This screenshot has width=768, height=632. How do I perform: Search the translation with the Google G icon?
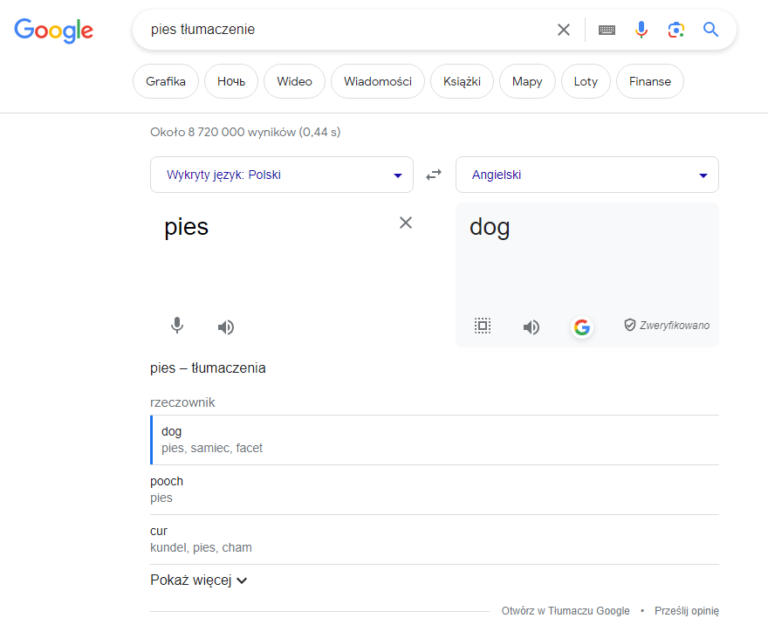582,327
